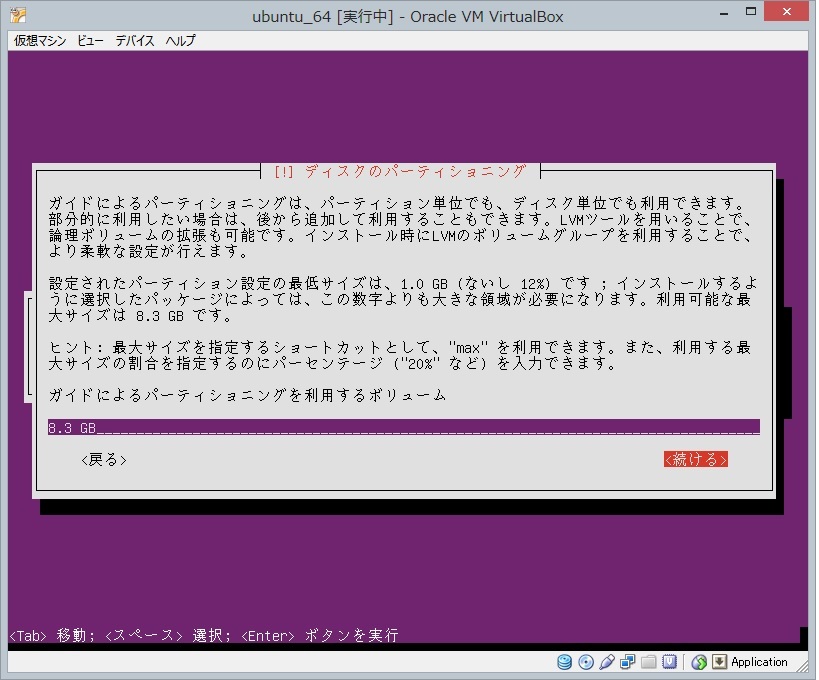Click the Application host key label
The height and width of the screenshot is (680, 819).
pos(759,662)
